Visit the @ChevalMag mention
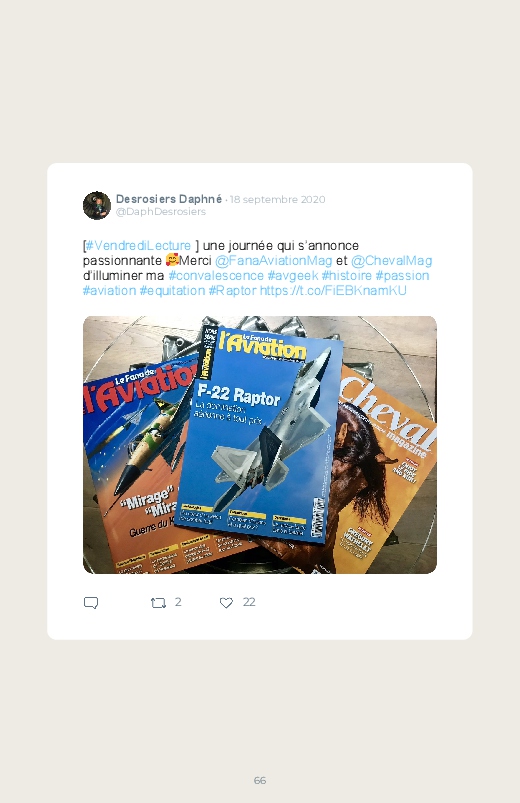This screenshot has width=520, height=803. pyautogui.click(x=391, y=261)
